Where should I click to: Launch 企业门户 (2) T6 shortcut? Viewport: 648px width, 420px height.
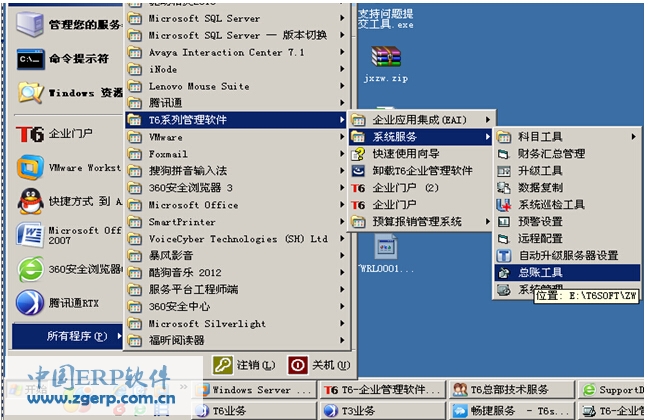(421, 188)
